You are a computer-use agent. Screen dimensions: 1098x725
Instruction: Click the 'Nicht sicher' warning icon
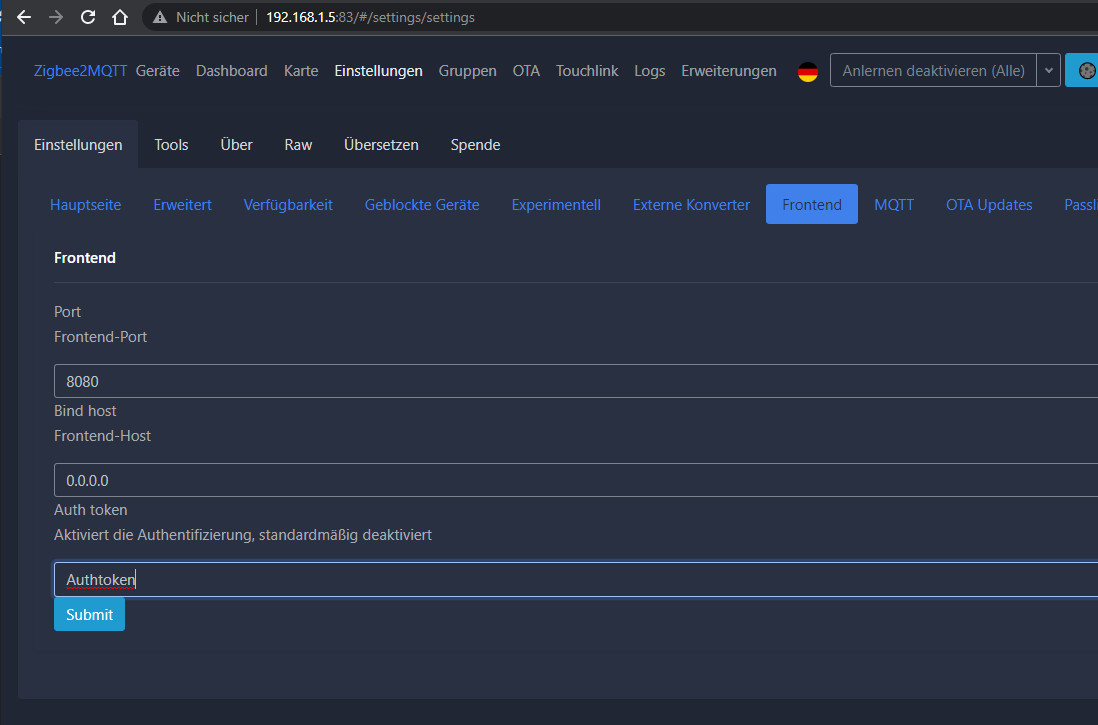coord(160,18)
